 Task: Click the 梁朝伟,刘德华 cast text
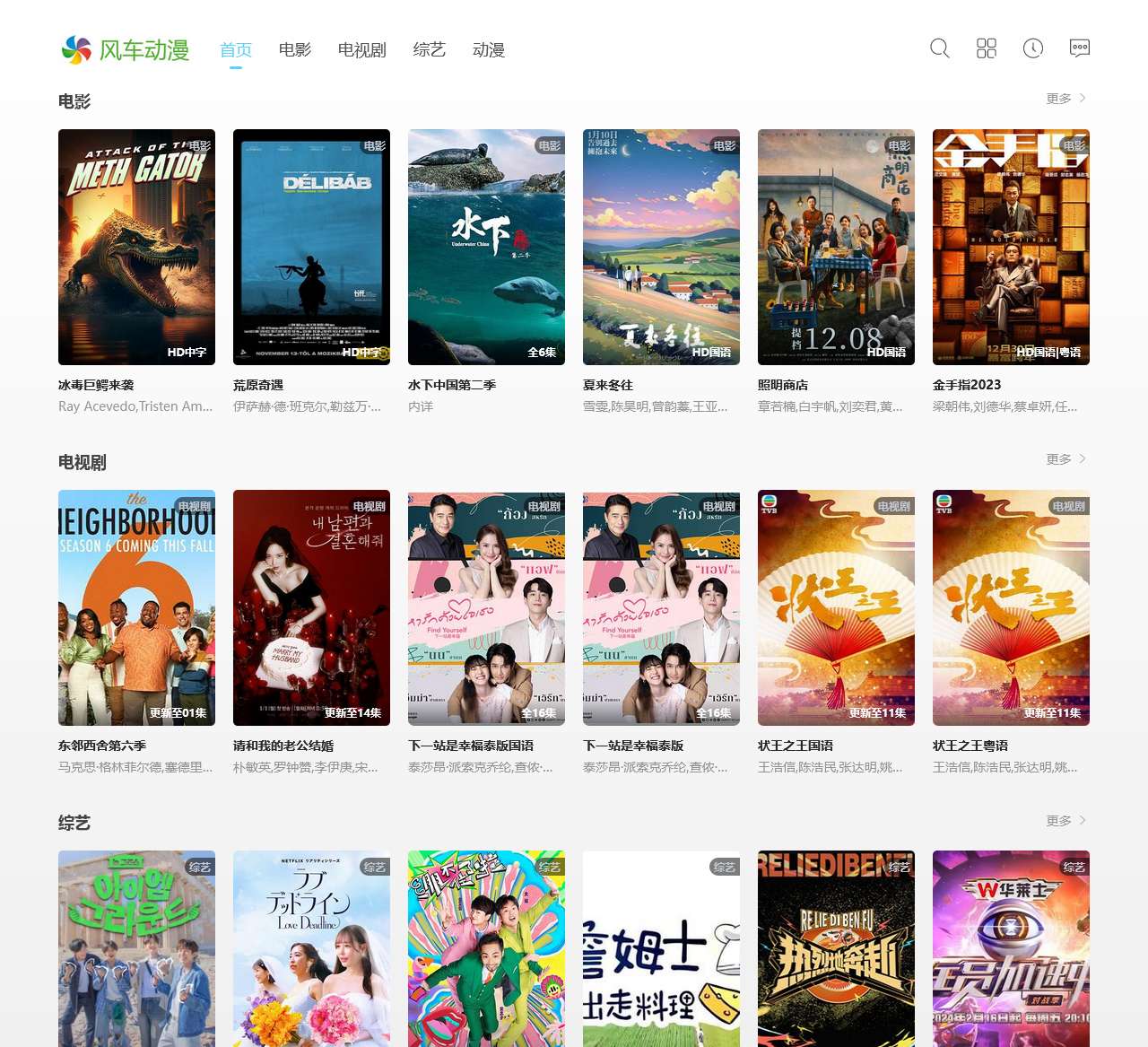pos(1004,406)
